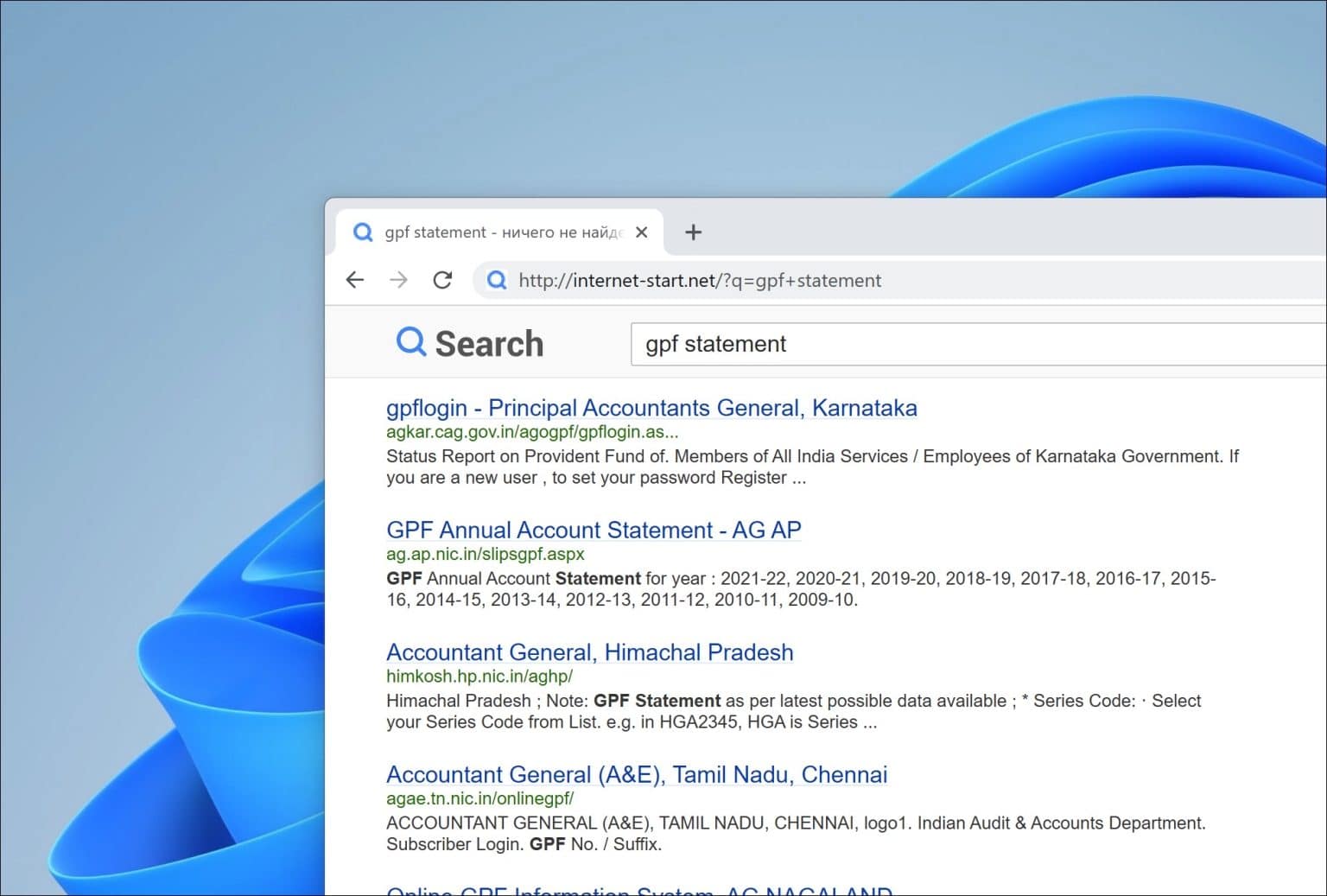Click the back navigation arrow
Image resolution: width=1327 pixels, height=896 pixels.
pos(355,280)
